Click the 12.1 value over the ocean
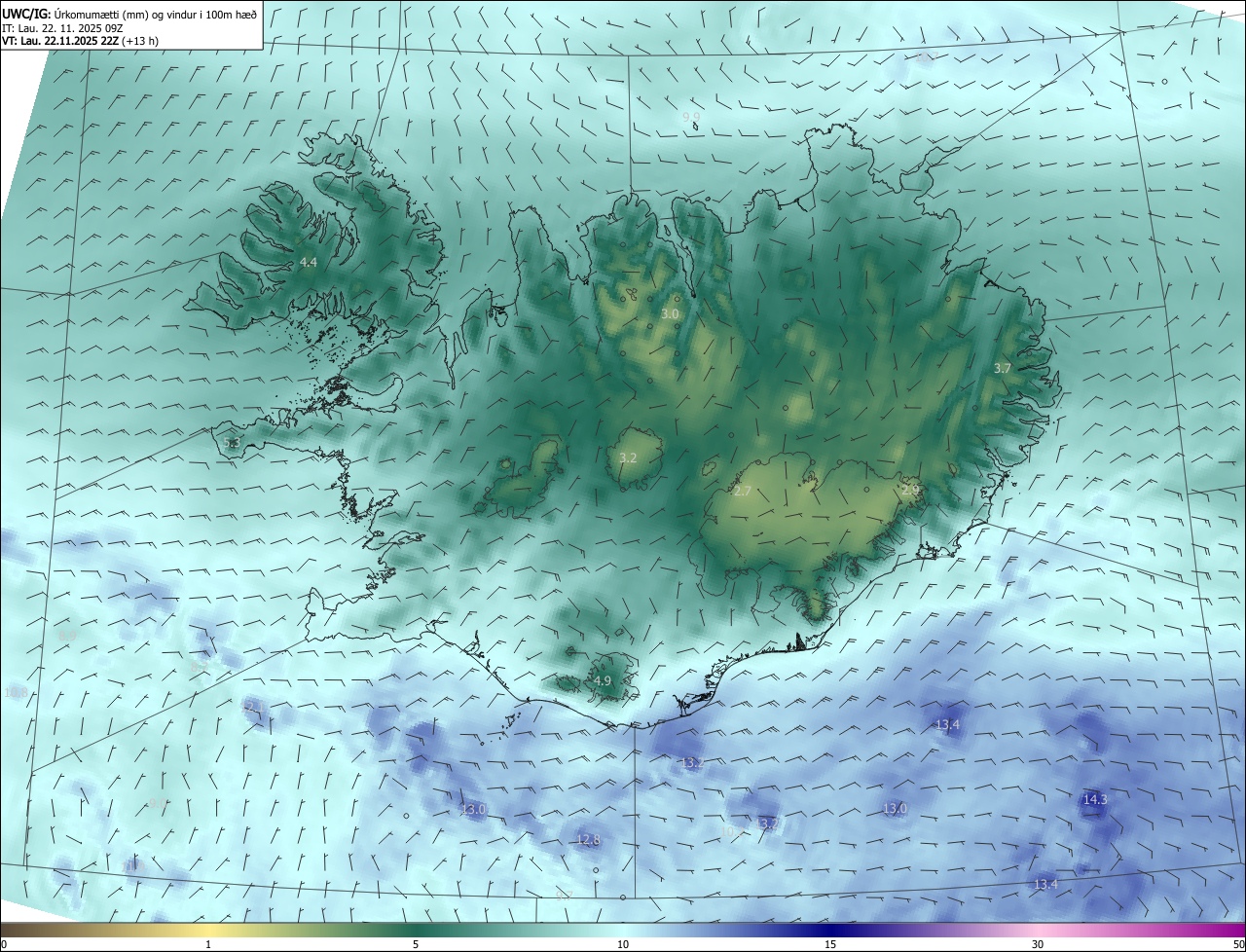The width and height of the screenshot is (1246, 952). [x=253, y=706]
